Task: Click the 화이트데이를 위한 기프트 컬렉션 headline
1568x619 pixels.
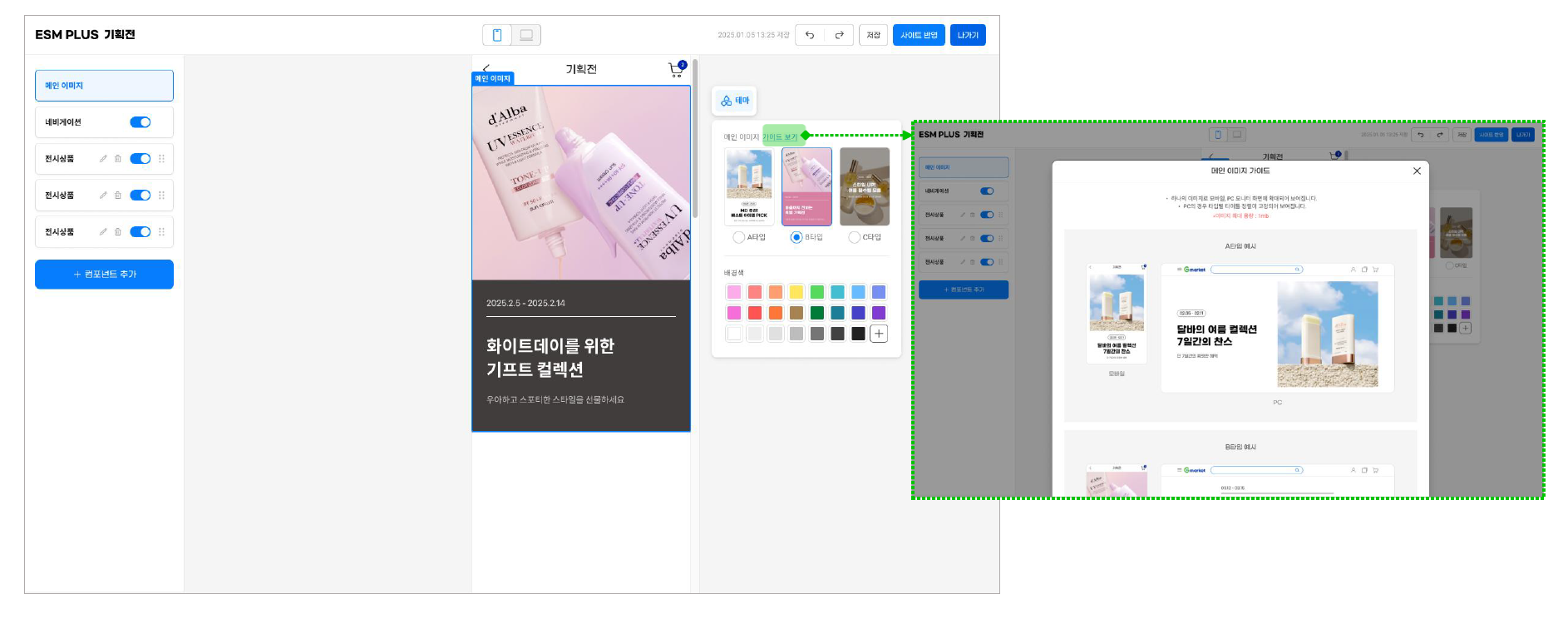Action: click(x=550, y=358)
